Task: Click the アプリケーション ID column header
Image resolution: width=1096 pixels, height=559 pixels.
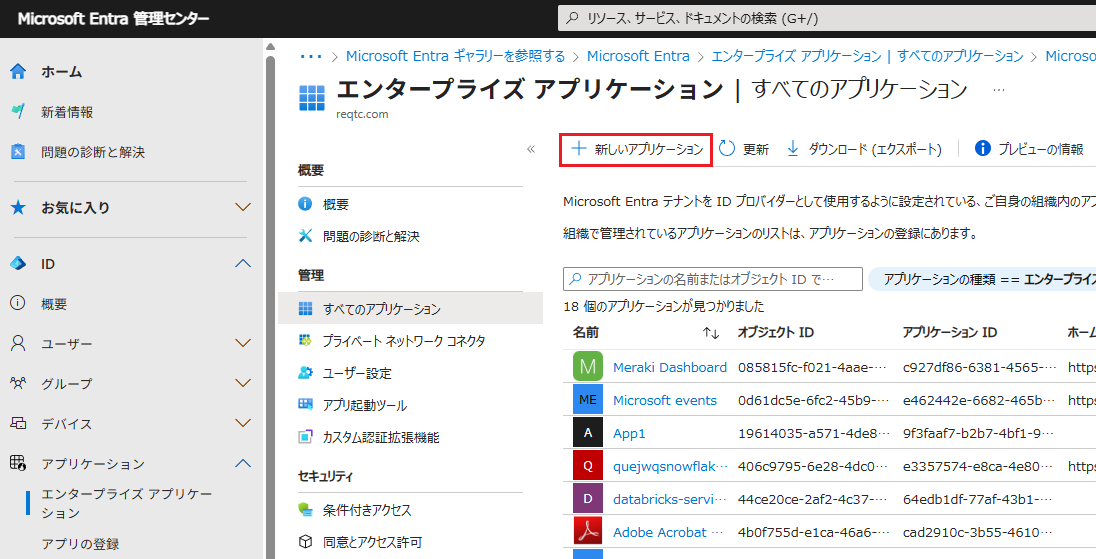Action: (950, 333)
